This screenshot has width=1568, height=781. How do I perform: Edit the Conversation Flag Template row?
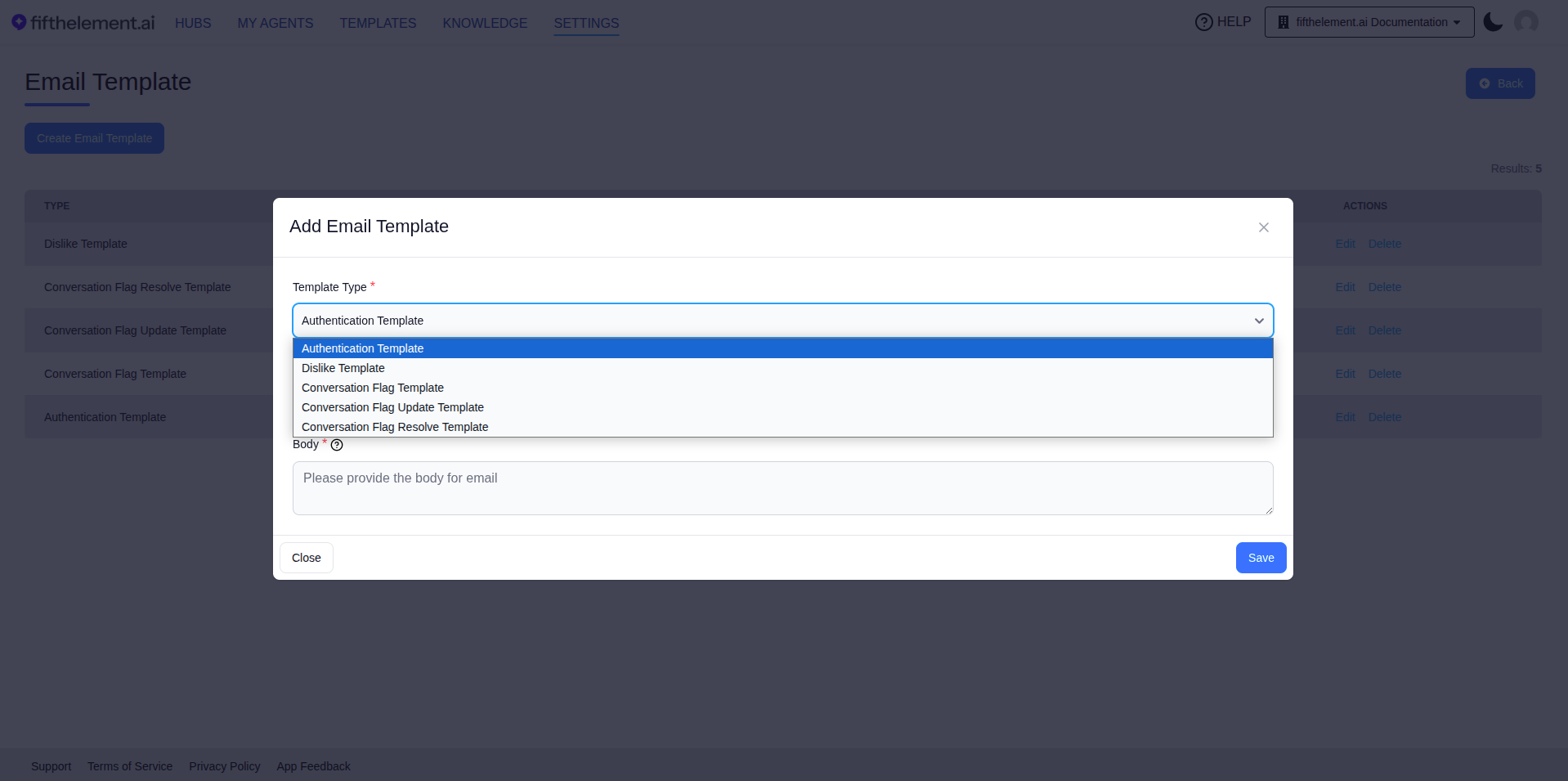[x=1345, y=374]
